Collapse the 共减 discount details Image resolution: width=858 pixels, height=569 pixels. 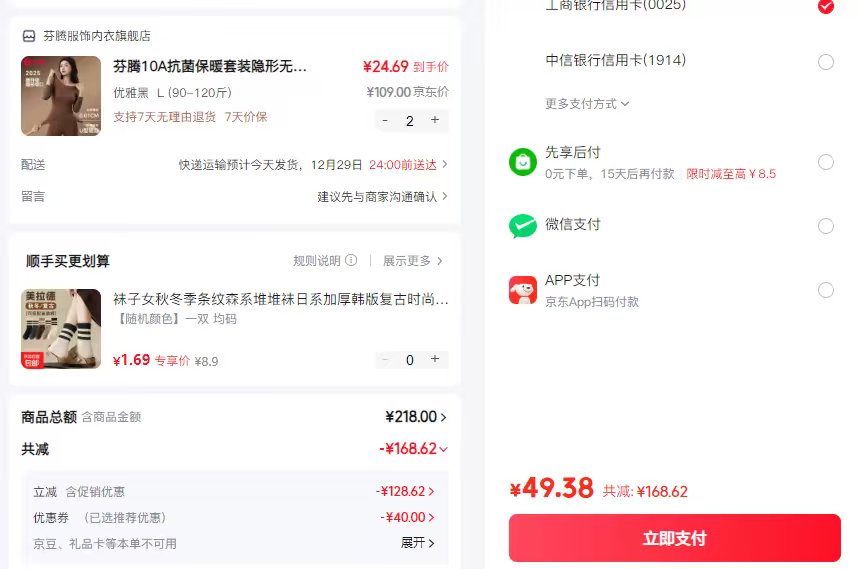[x=443, y=449]
